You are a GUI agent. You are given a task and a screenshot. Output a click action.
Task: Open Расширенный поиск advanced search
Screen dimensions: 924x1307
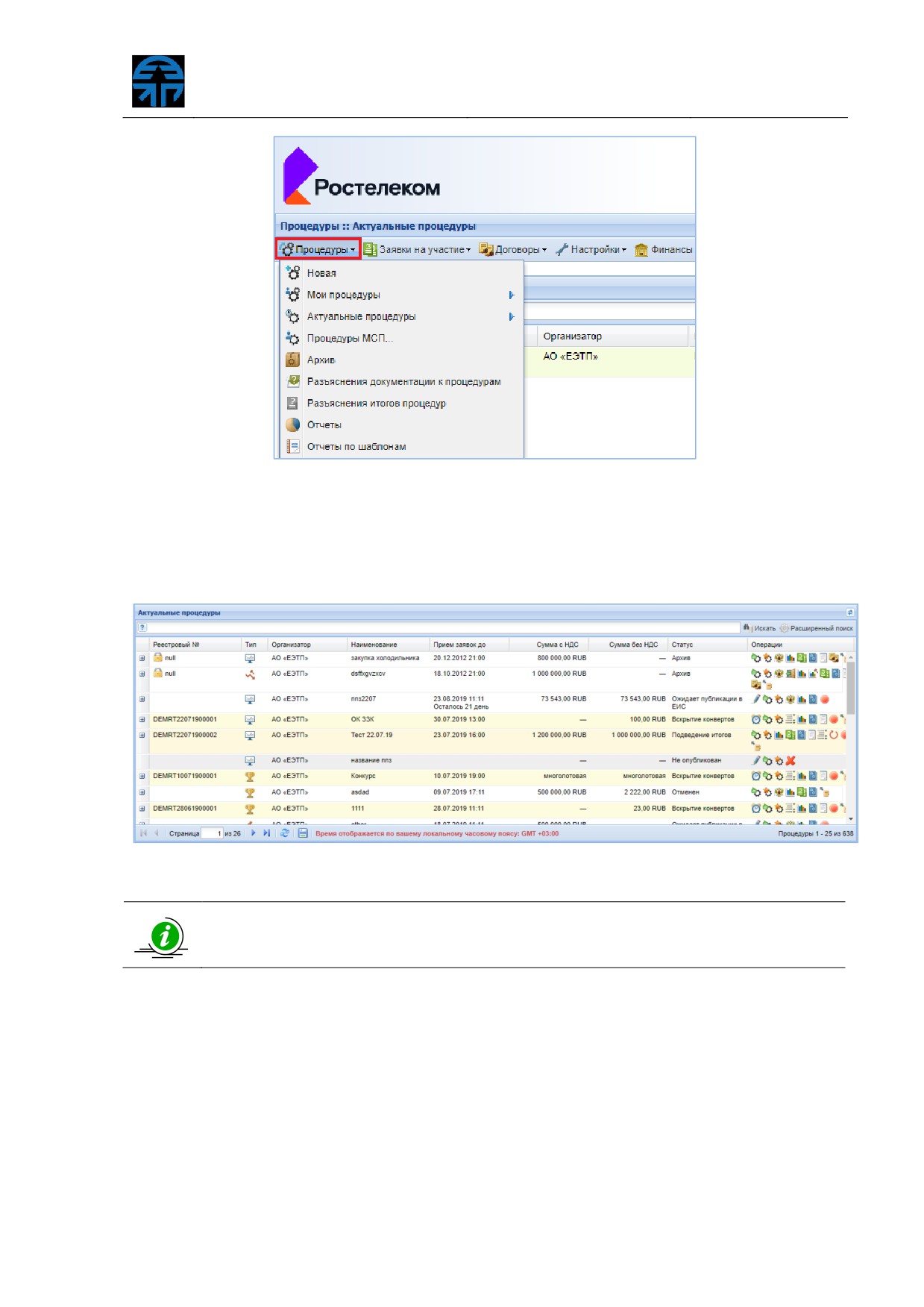tap(817, 628)
